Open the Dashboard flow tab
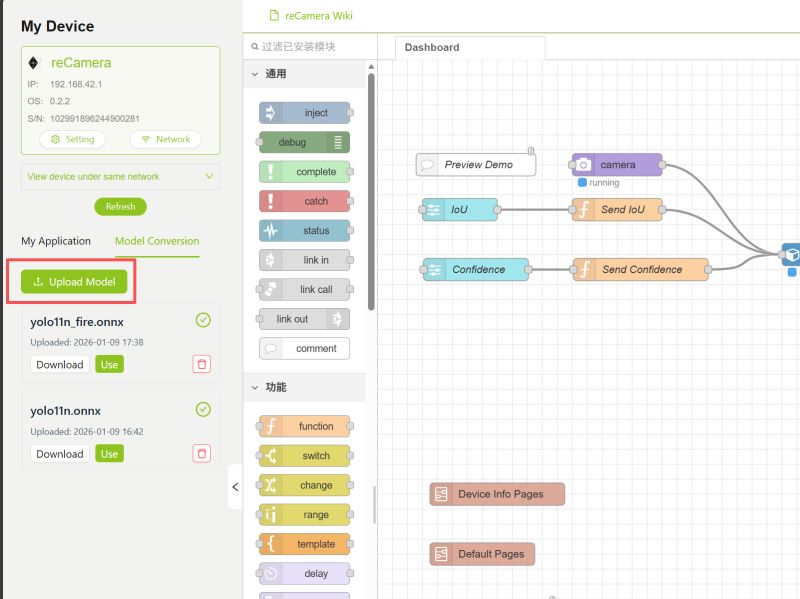 (x=433, y=47)
